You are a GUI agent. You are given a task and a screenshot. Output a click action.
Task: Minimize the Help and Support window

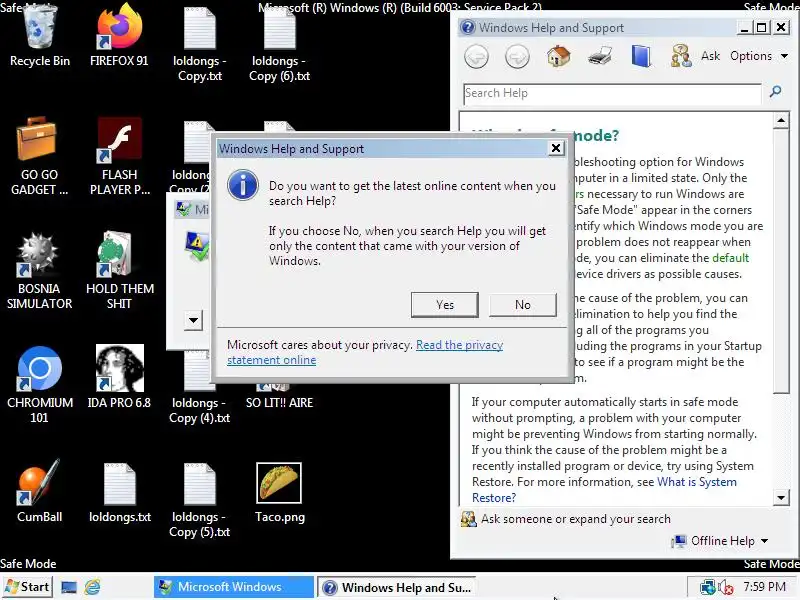pos(744,28)
